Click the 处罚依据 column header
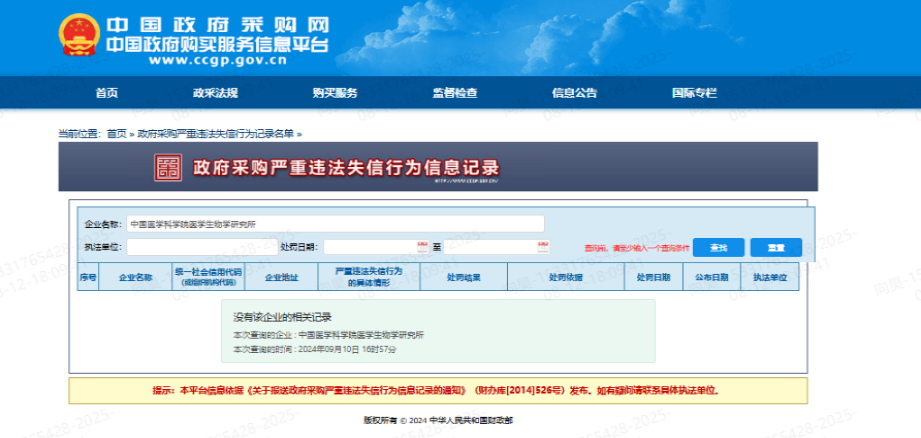The width and height of the screenshot is (921, 438). point(566,277)
